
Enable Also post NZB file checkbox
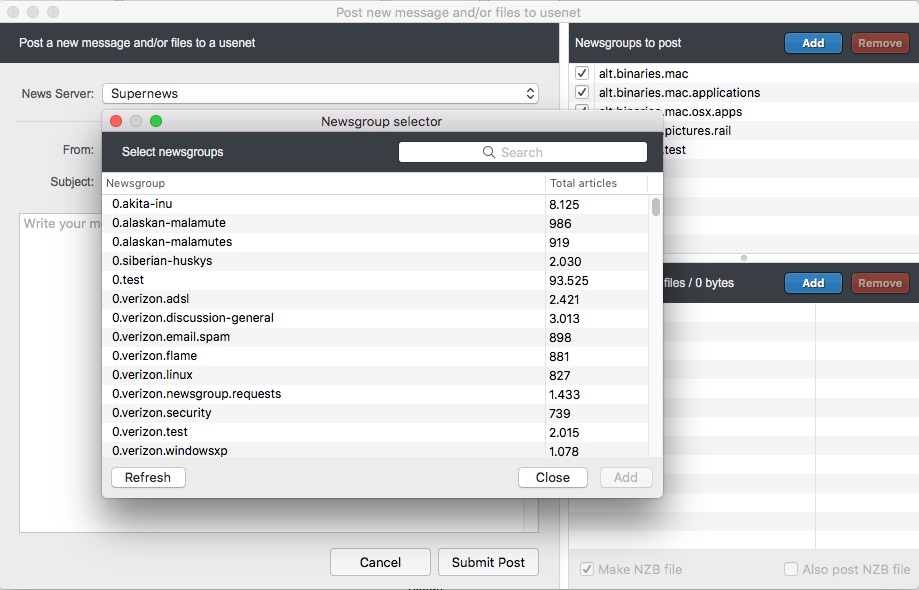click(791, 569)
